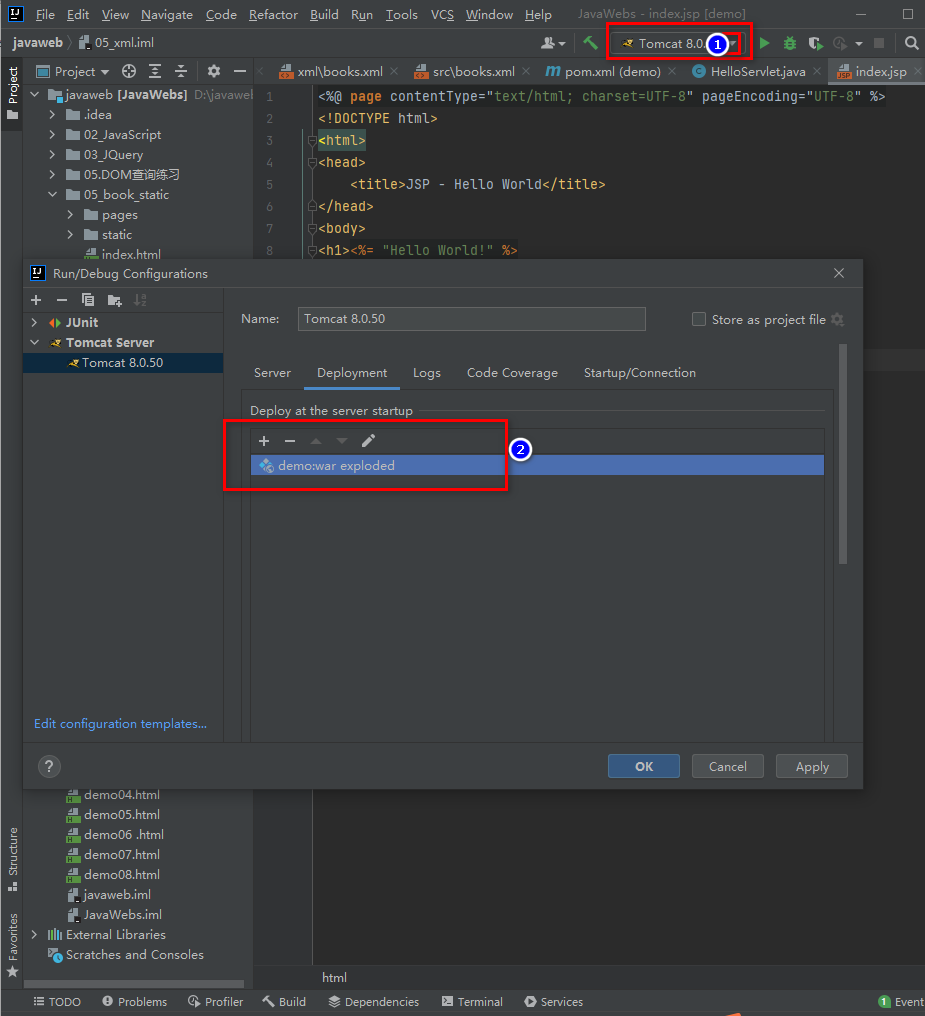
Task: Toggle Store as project file checkbox
Action: coord(698,319)
